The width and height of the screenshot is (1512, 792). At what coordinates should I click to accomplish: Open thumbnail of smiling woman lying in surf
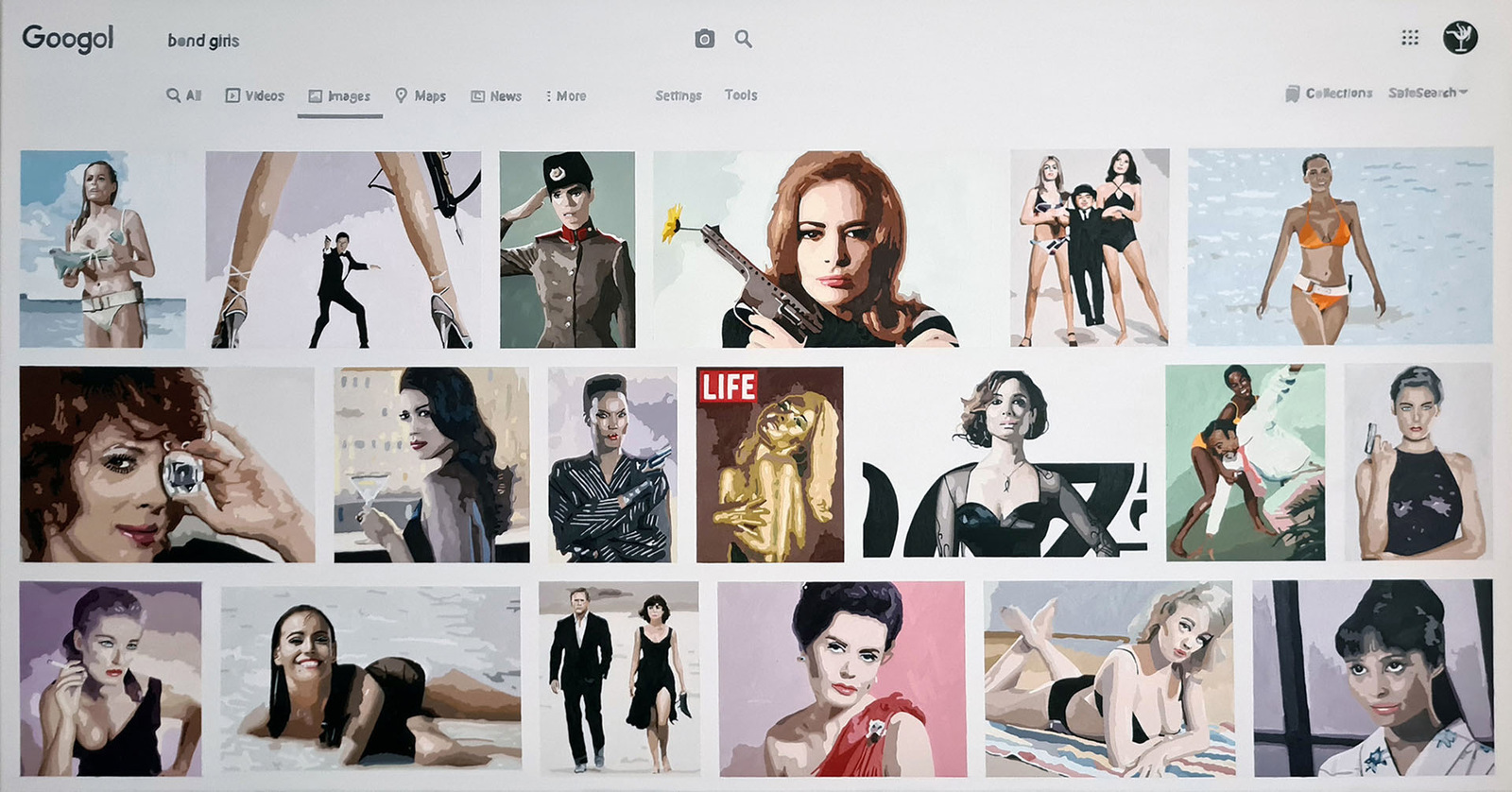pos(370,678)
